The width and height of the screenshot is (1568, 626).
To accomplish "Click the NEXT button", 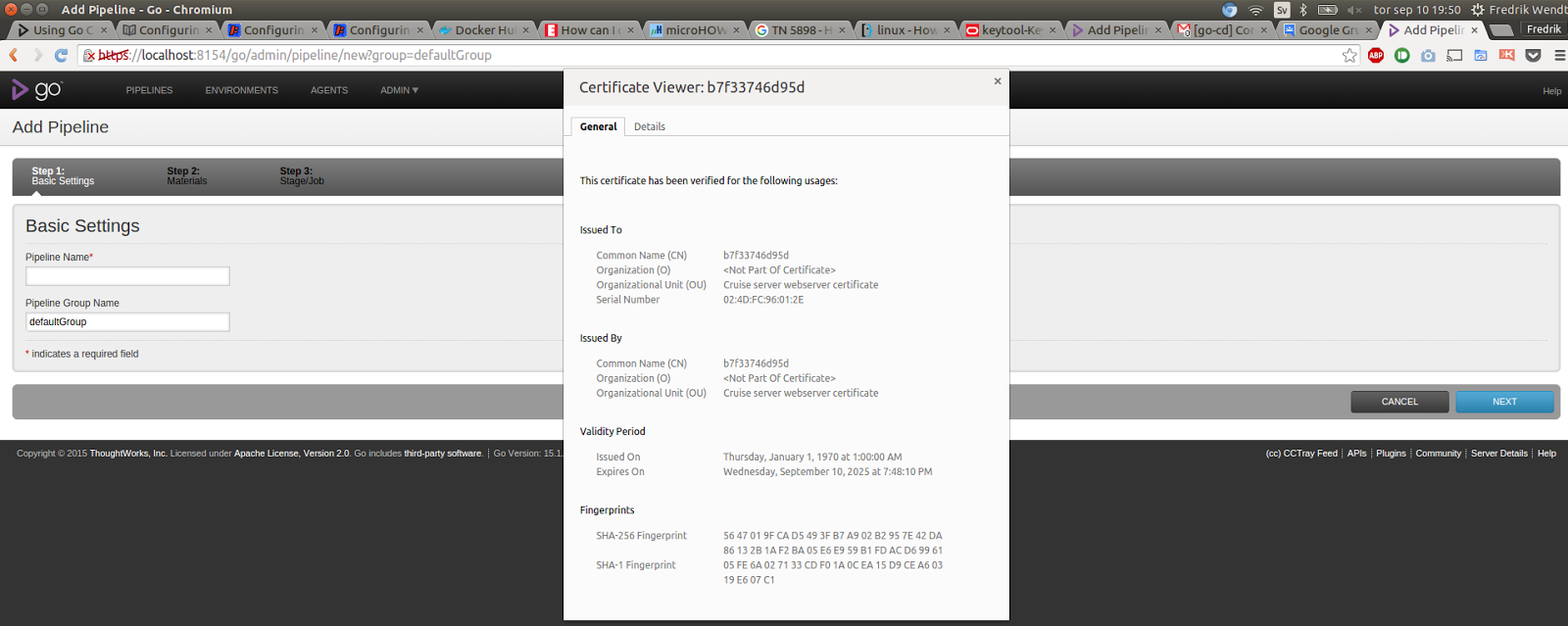I will tap(1504, 402).
